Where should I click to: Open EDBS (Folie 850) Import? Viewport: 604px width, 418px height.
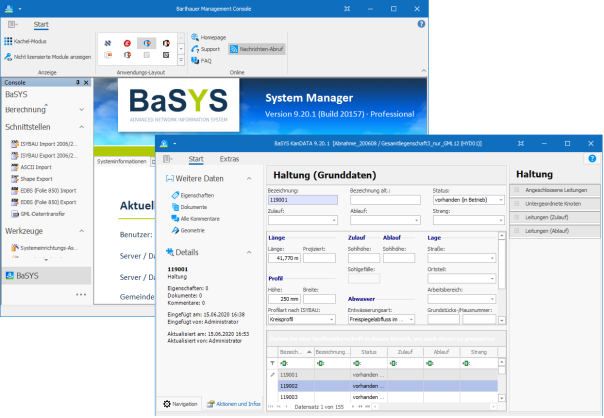[x=44, y=190]
